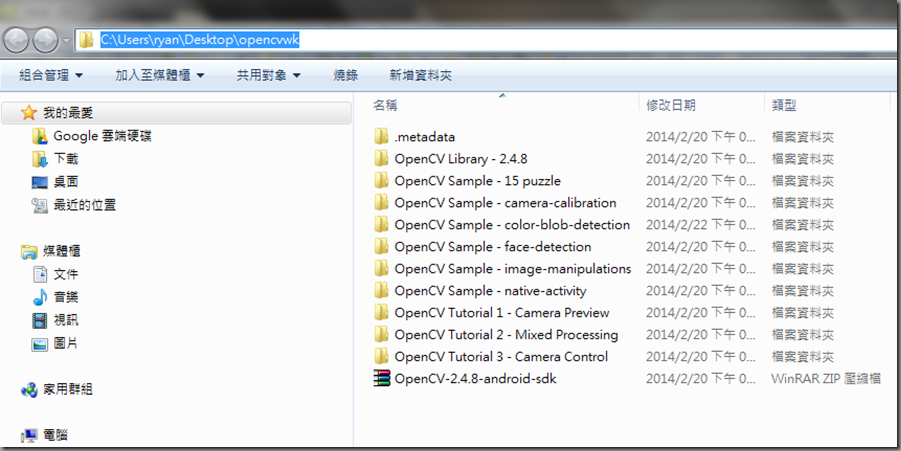Select OpenCV Sample - color-blob-detection folder
The width and height of the screenshot is (901, 451).
click(x=512, y=225)
